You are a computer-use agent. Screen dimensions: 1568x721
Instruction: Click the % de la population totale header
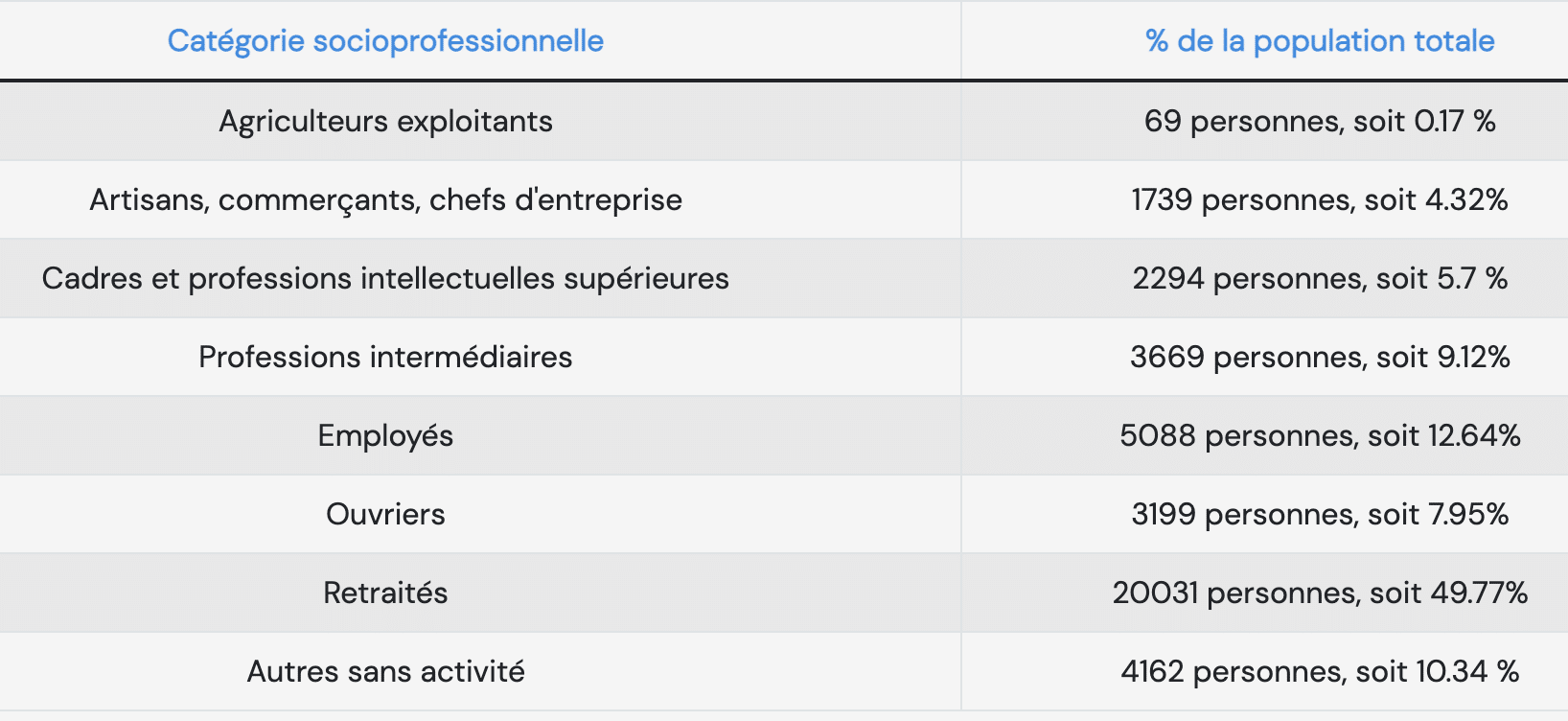[x=1320, y=40]
